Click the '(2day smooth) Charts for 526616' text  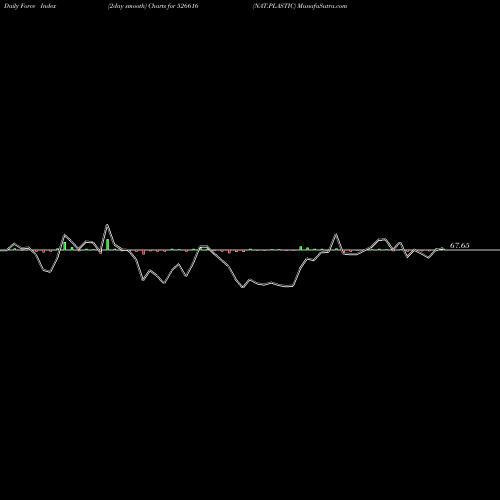point(153,6)
